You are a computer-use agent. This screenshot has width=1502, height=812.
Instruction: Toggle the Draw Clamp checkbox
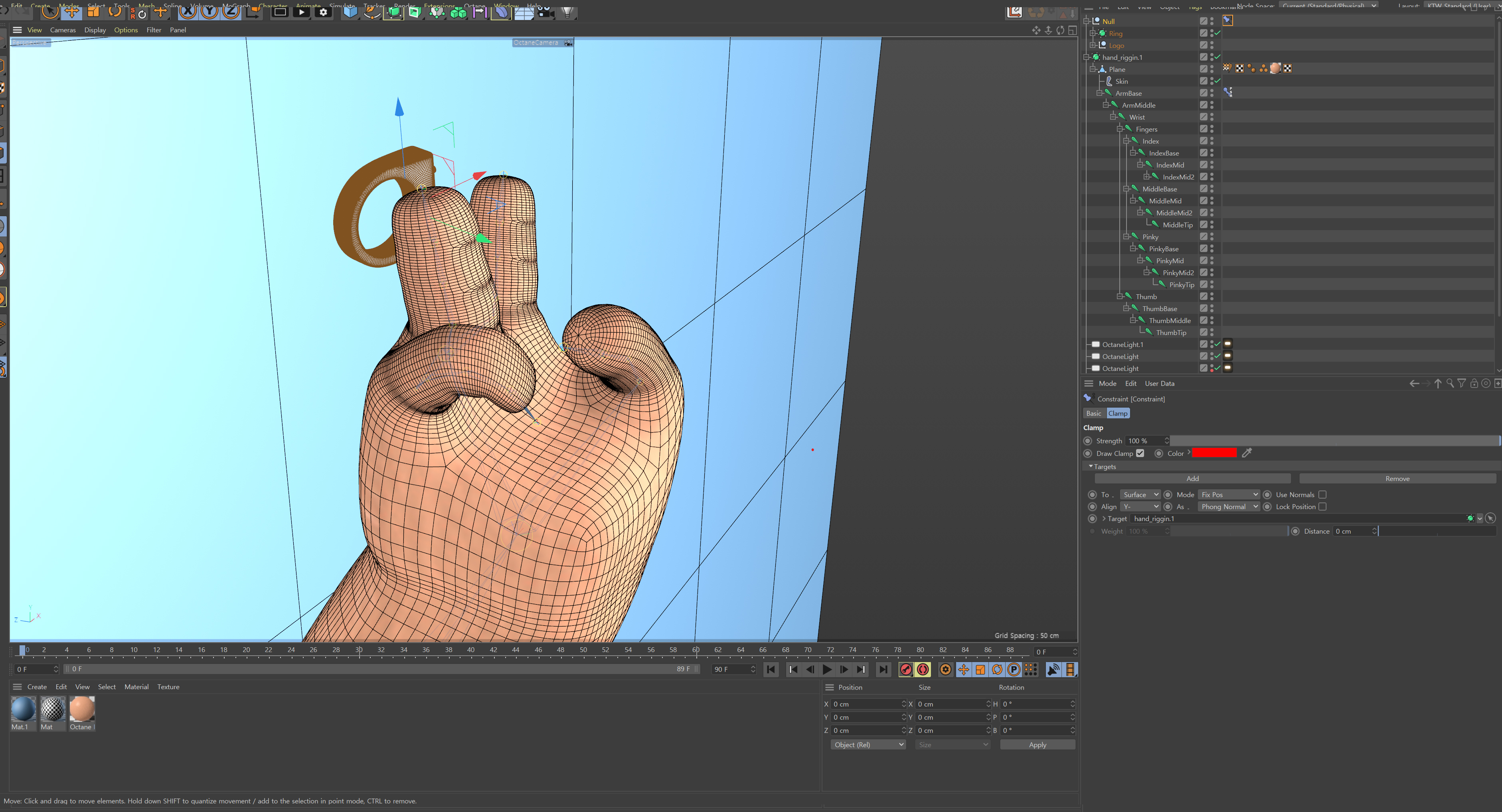point(1140,453)
